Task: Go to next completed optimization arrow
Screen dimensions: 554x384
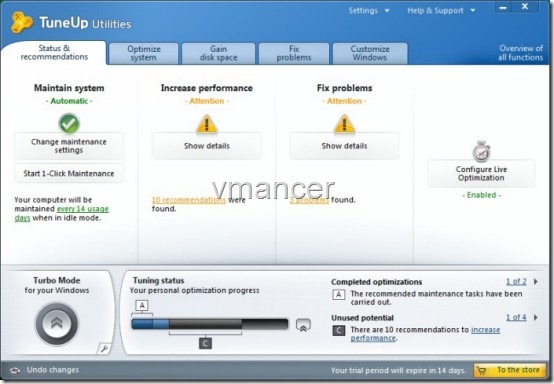Action: coord(536,282)
